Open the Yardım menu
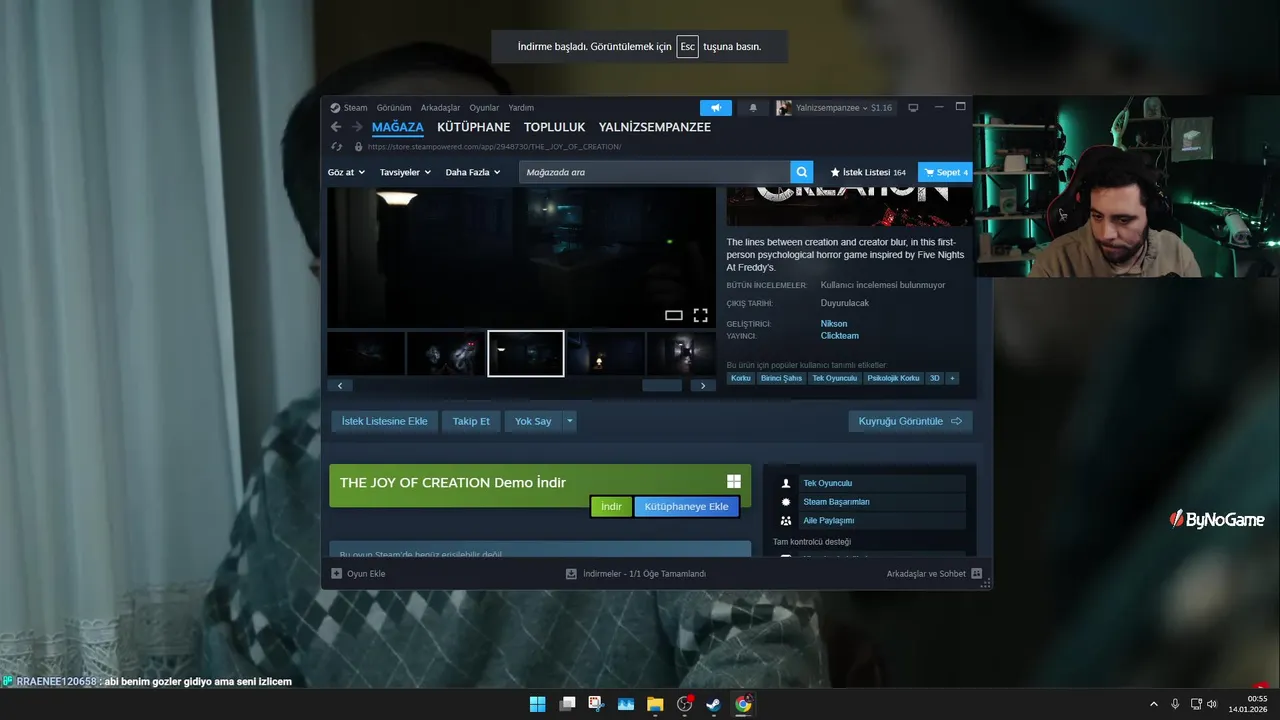This screenshot has height=720, width=1280. pos(521,108)
